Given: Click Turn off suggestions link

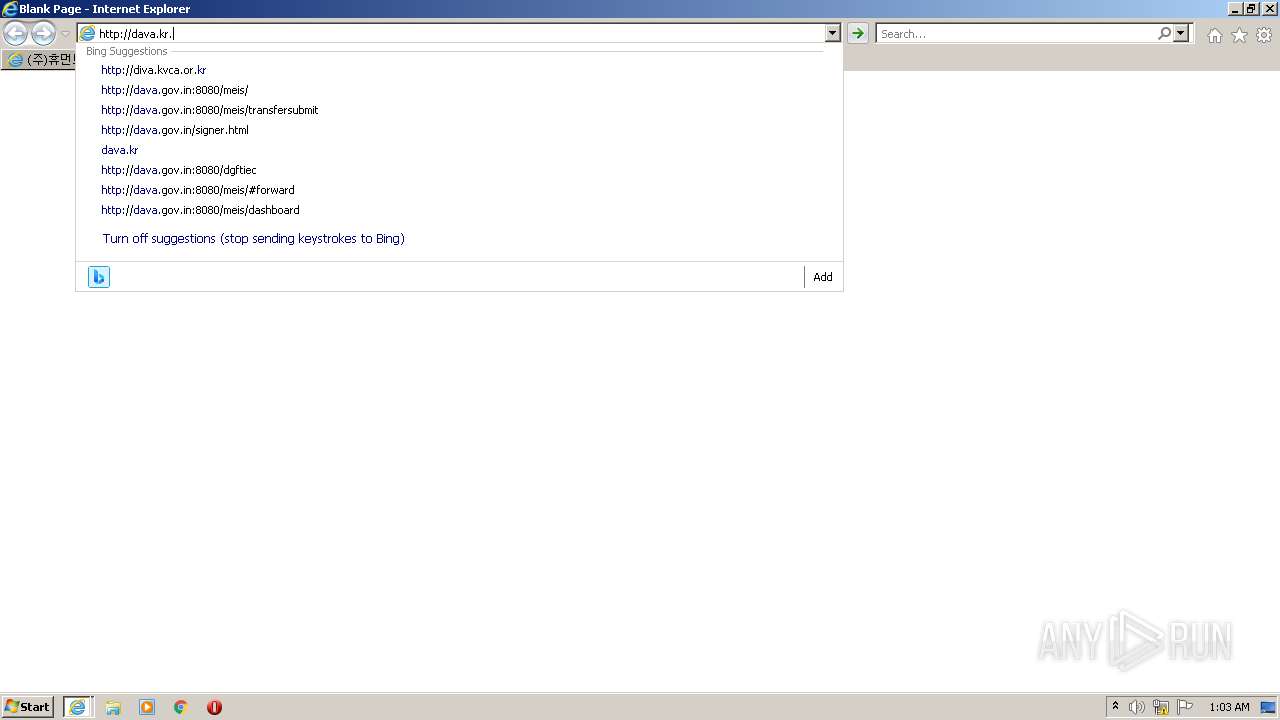Looking at the screenshot, I should [x=253, y=239].
